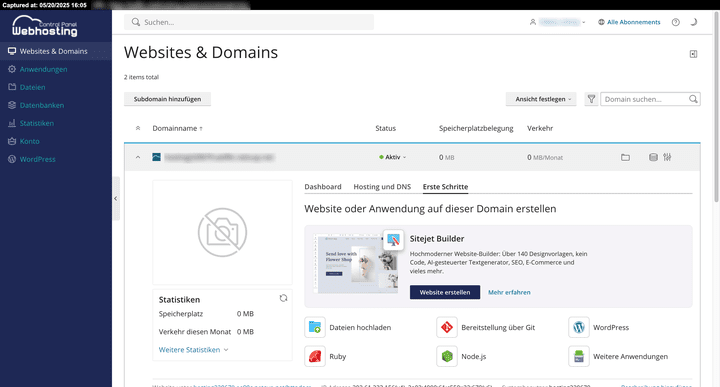Collapse the left sidebar arrow

(x=116, y=199)
